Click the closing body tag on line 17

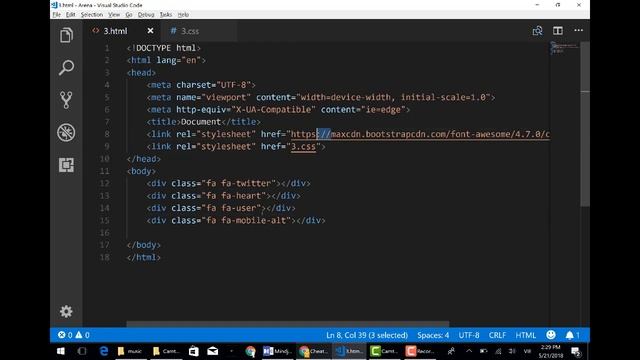click(x=144, y=245)
